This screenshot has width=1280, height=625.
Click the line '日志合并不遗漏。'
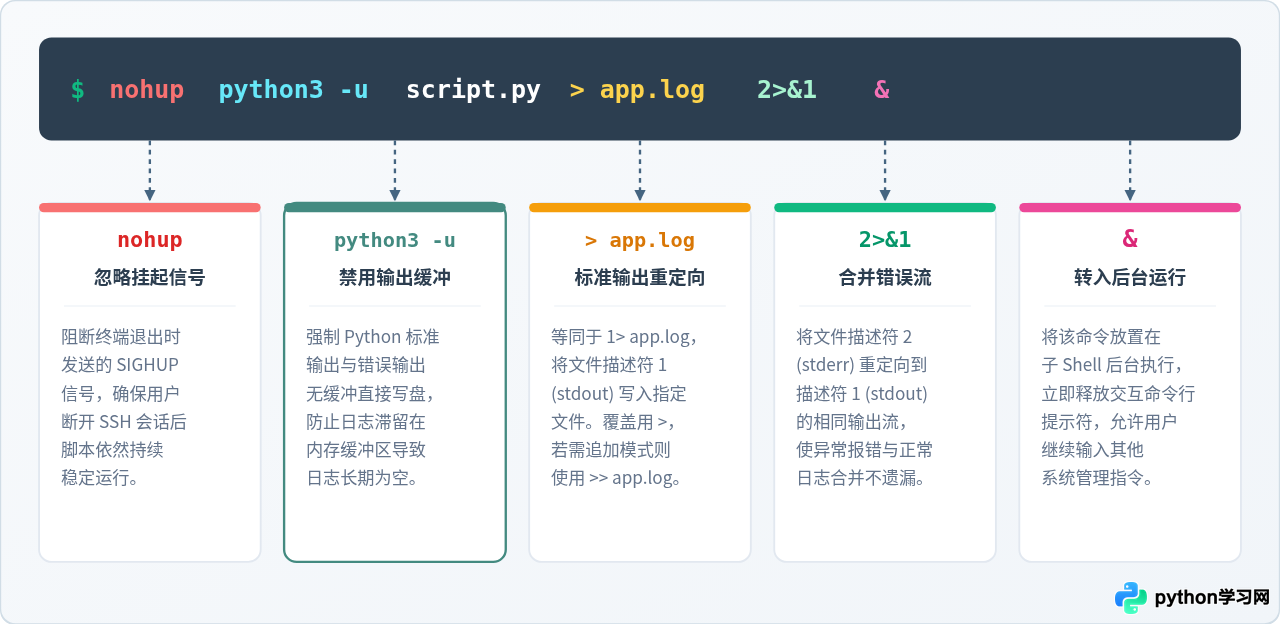pyautogui.click(x=861, y=478)
